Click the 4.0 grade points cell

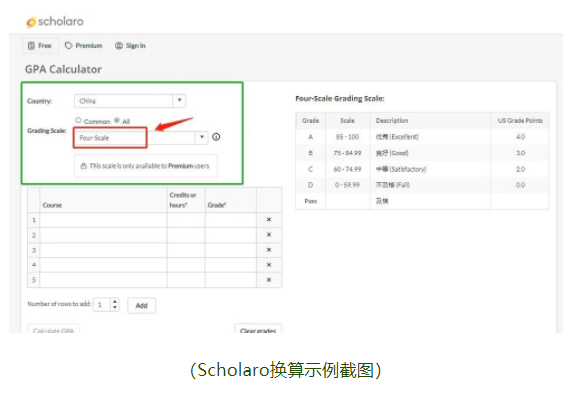(520, 137)
